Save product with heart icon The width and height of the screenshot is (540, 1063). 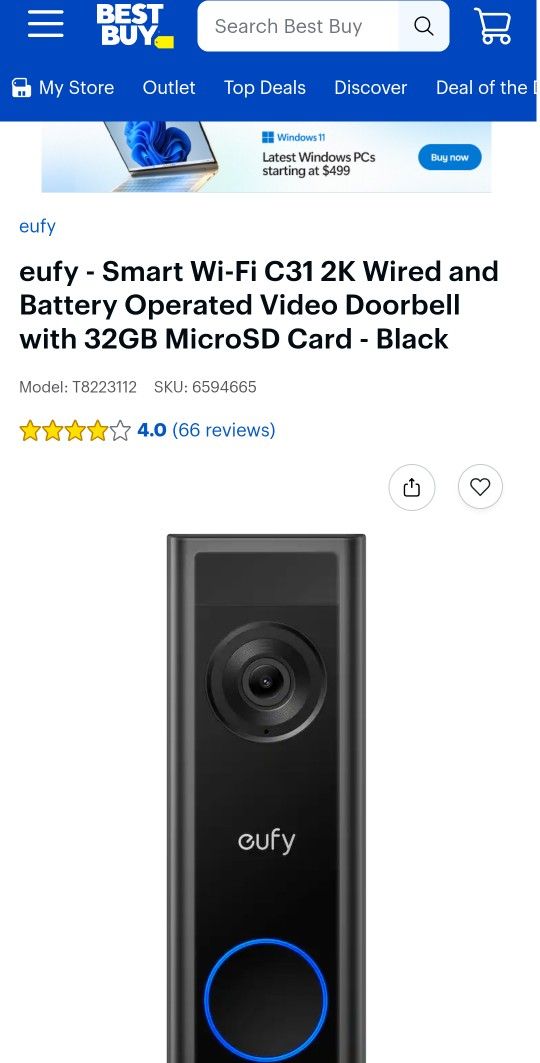[480, 487]
